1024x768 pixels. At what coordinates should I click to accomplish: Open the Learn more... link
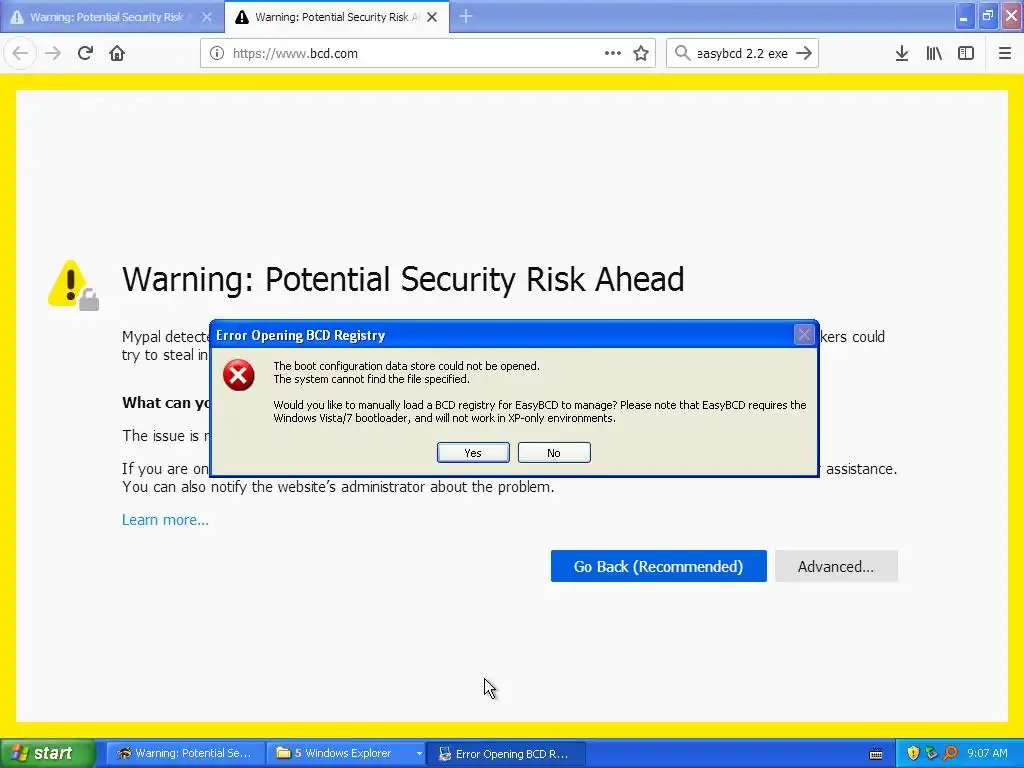click(x=165, y=520)
